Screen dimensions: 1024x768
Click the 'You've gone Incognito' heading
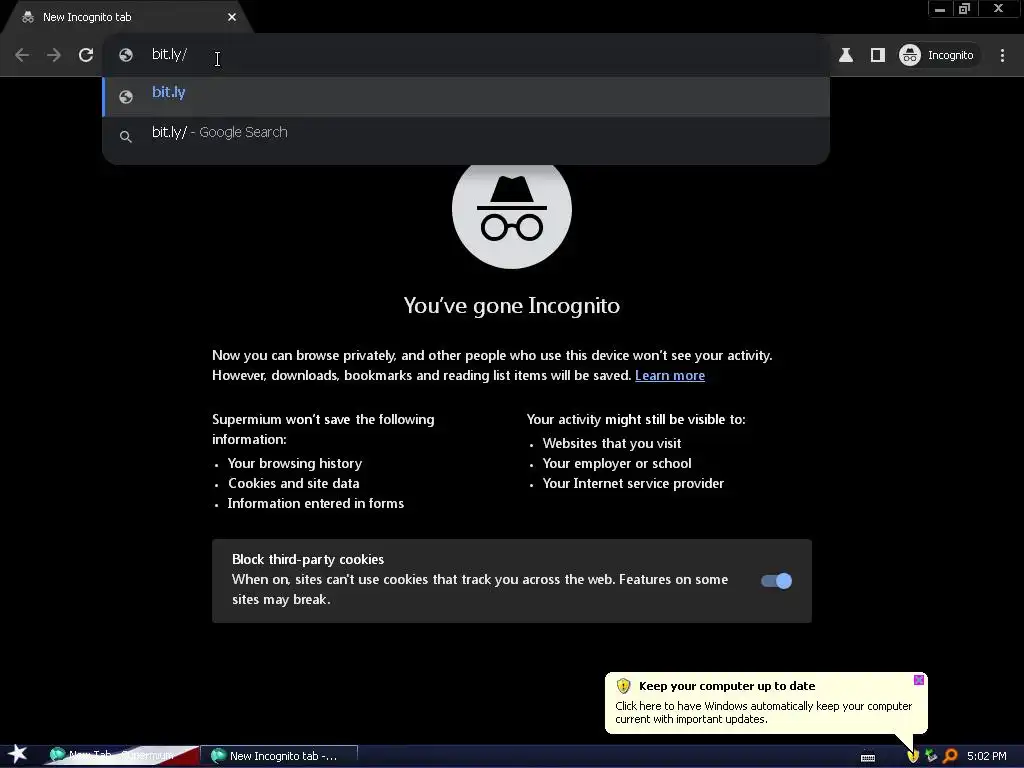[511, 305]
